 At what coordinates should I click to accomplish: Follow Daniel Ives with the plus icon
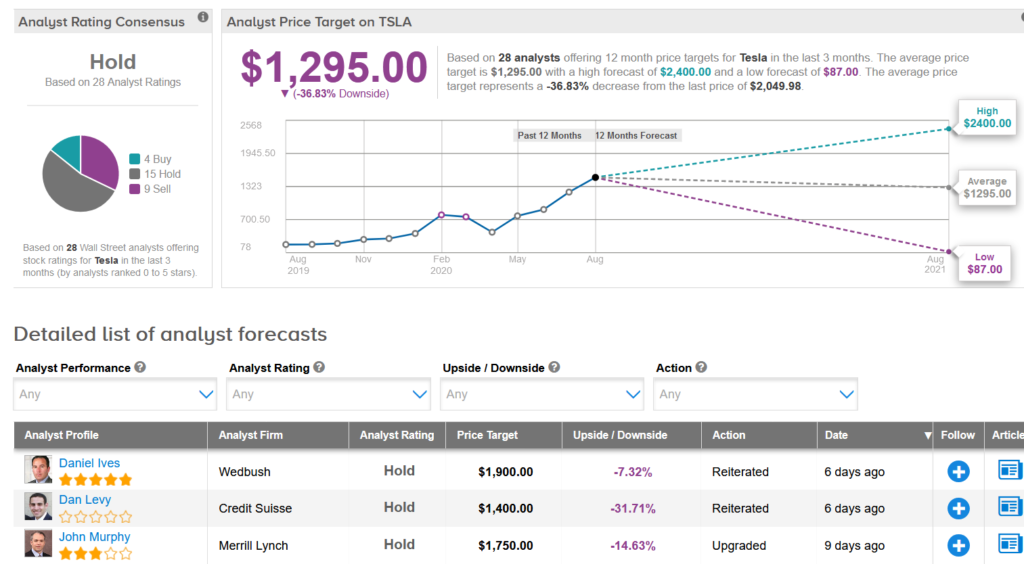point(958,471)
